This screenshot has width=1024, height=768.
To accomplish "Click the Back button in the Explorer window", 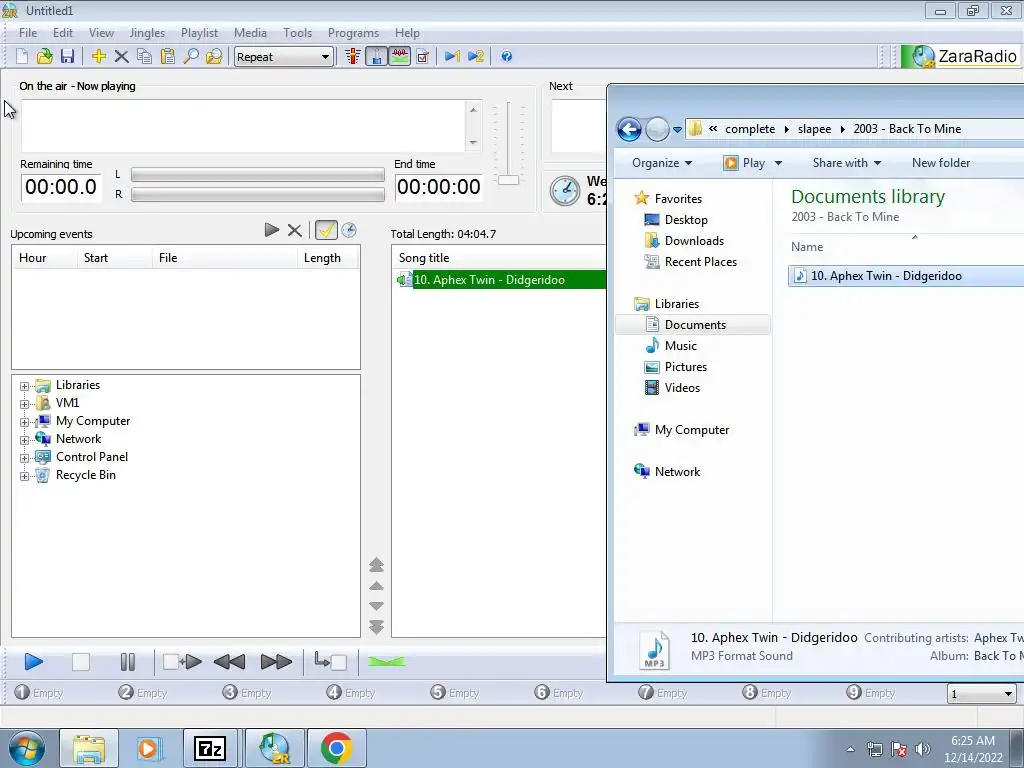I will click(629, 129).
